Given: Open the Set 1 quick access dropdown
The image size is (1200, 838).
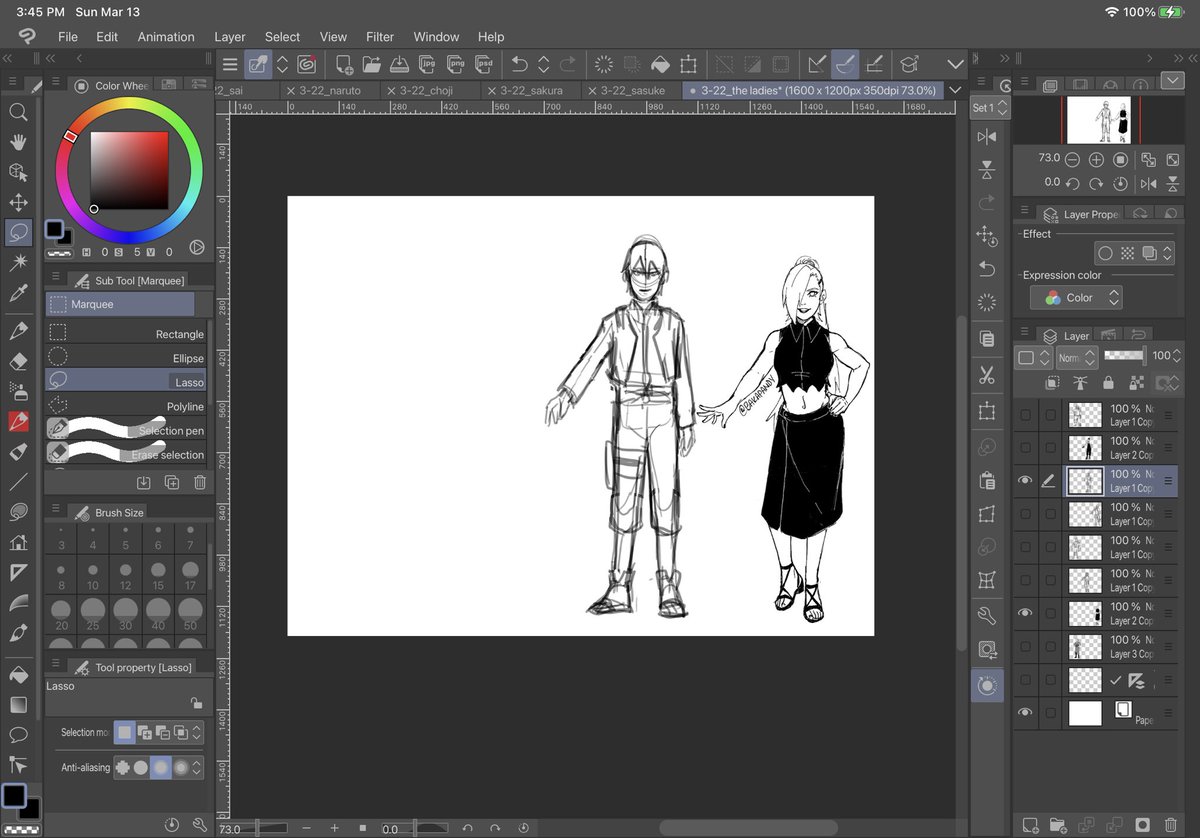Looking at the screenshot, I should click(x=990, y=107).
